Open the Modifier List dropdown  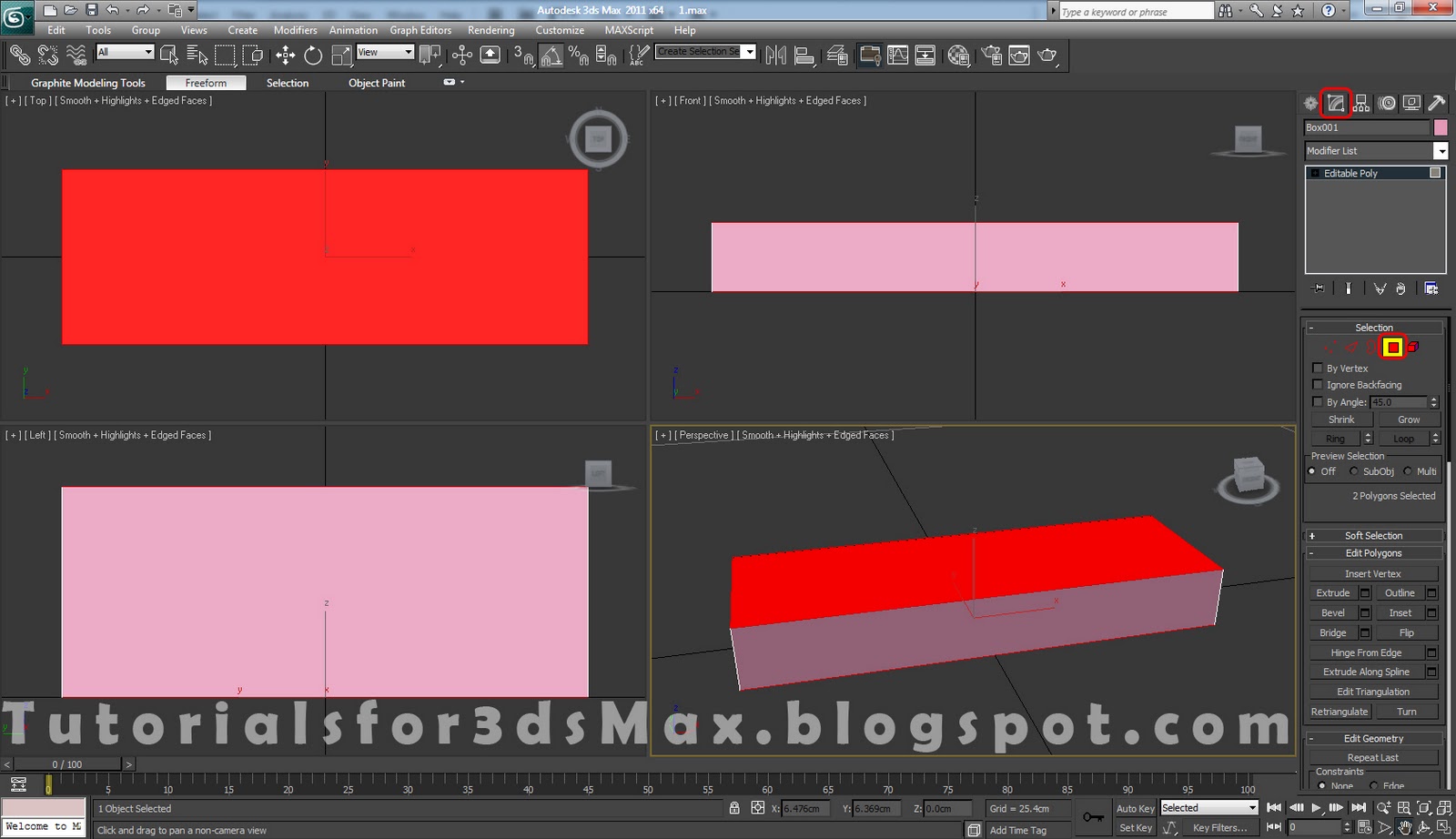[x=1442, y=150]
